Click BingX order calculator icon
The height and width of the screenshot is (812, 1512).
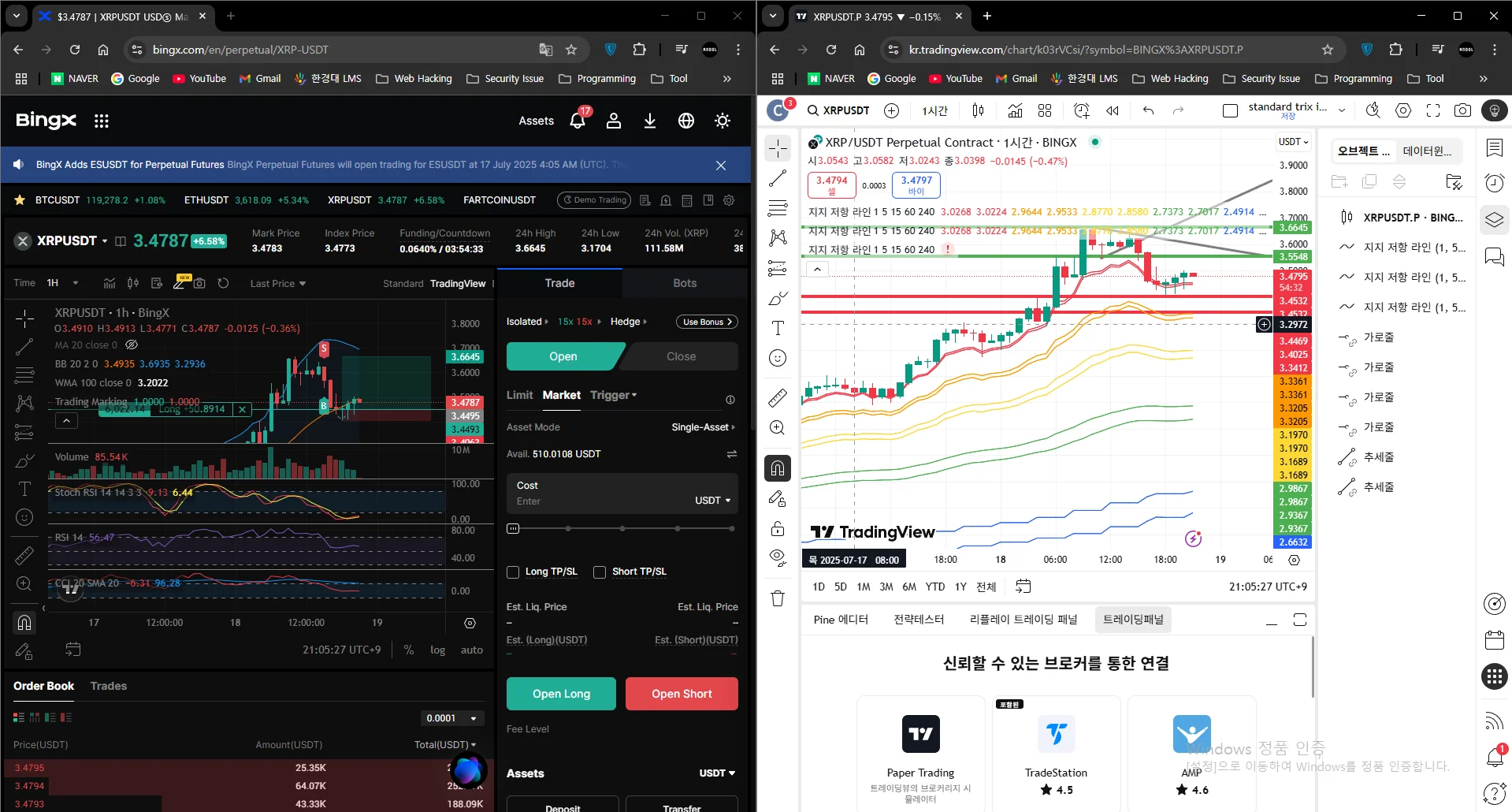[x=686, y=200]
